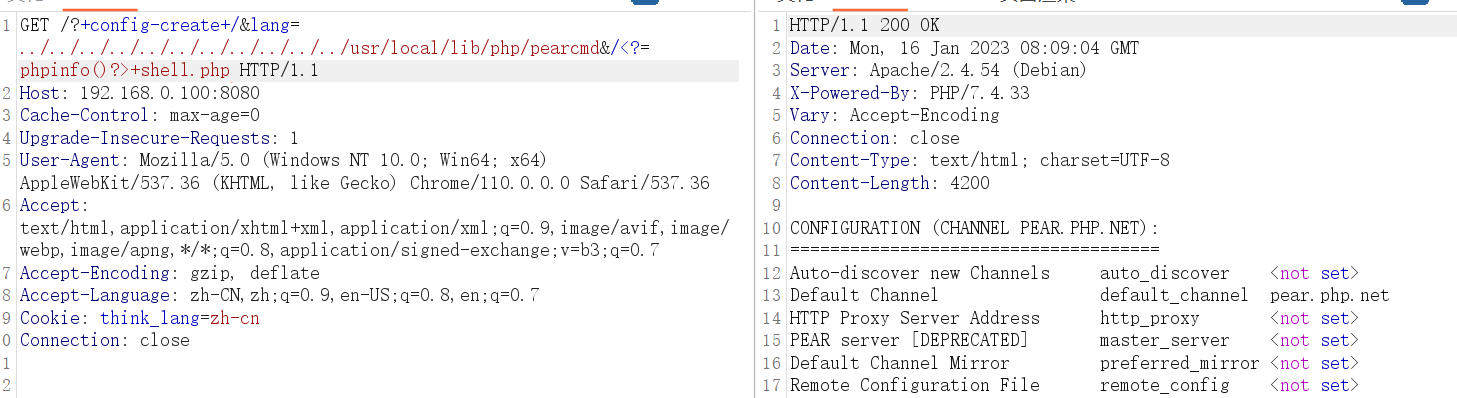Click the Date: Mon, 16 Jan 2023 header
The width and height of the screenshot is (1457, 398).
tap(964, 48)
